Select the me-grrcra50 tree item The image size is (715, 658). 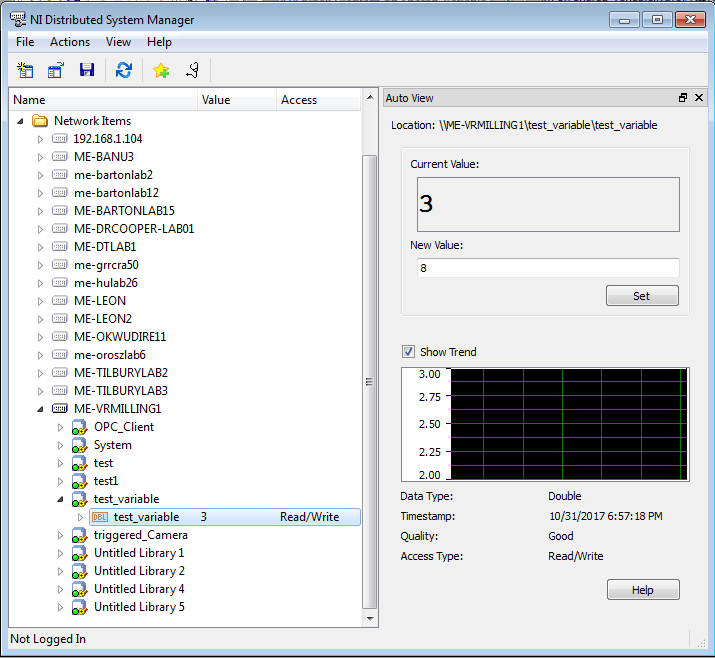pyautogui.click(x=106, y=265)
